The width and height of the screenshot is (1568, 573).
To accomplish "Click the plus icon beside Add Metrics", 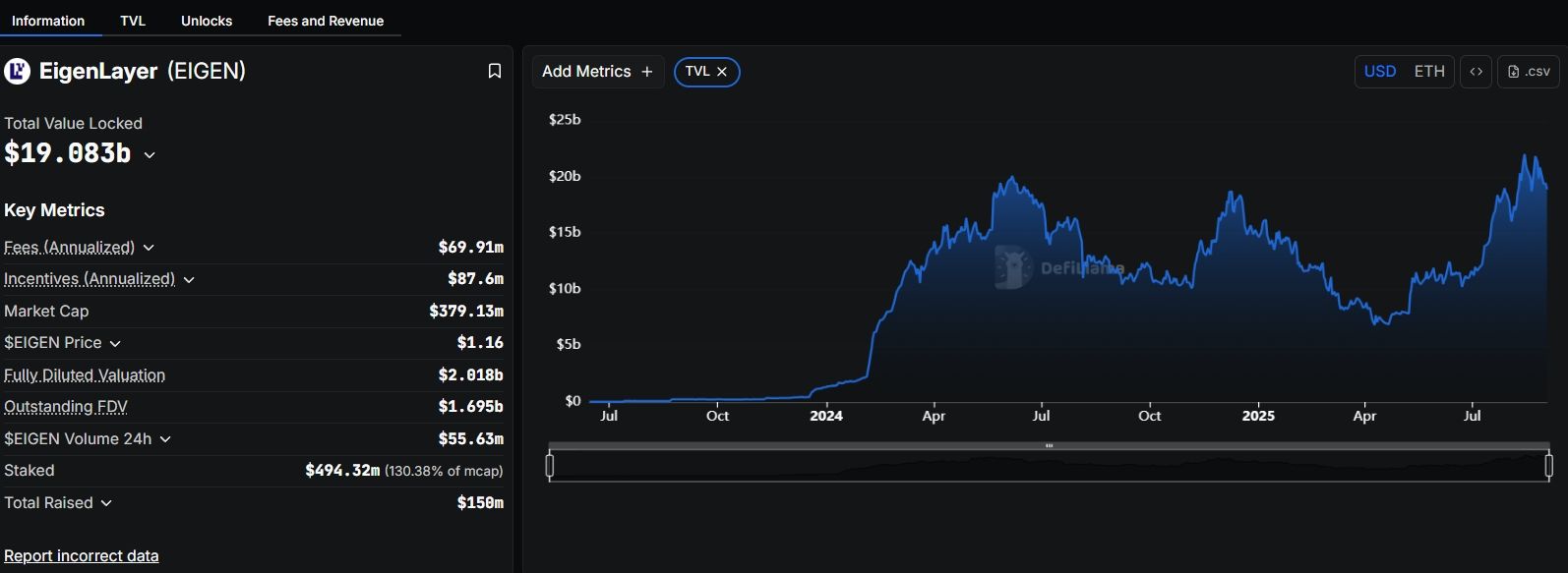I will pos(646,72).
